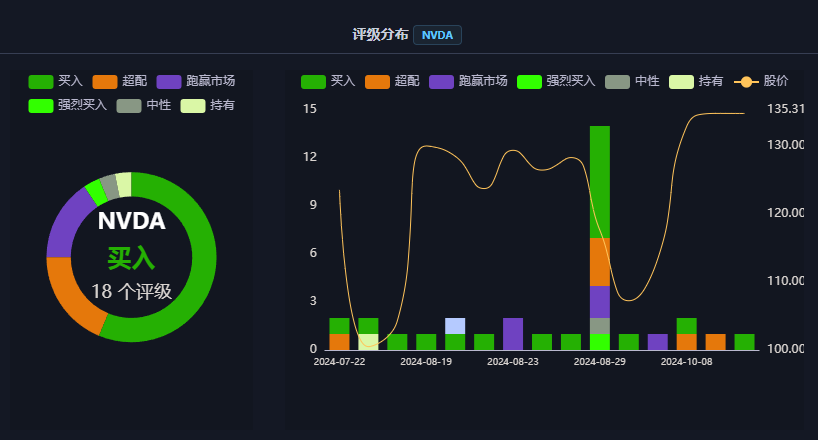Viewport: 818px width, 440px height.
Task: Click 强烈买入 swatch in the bar chart legend
Action: click(530, 82)
